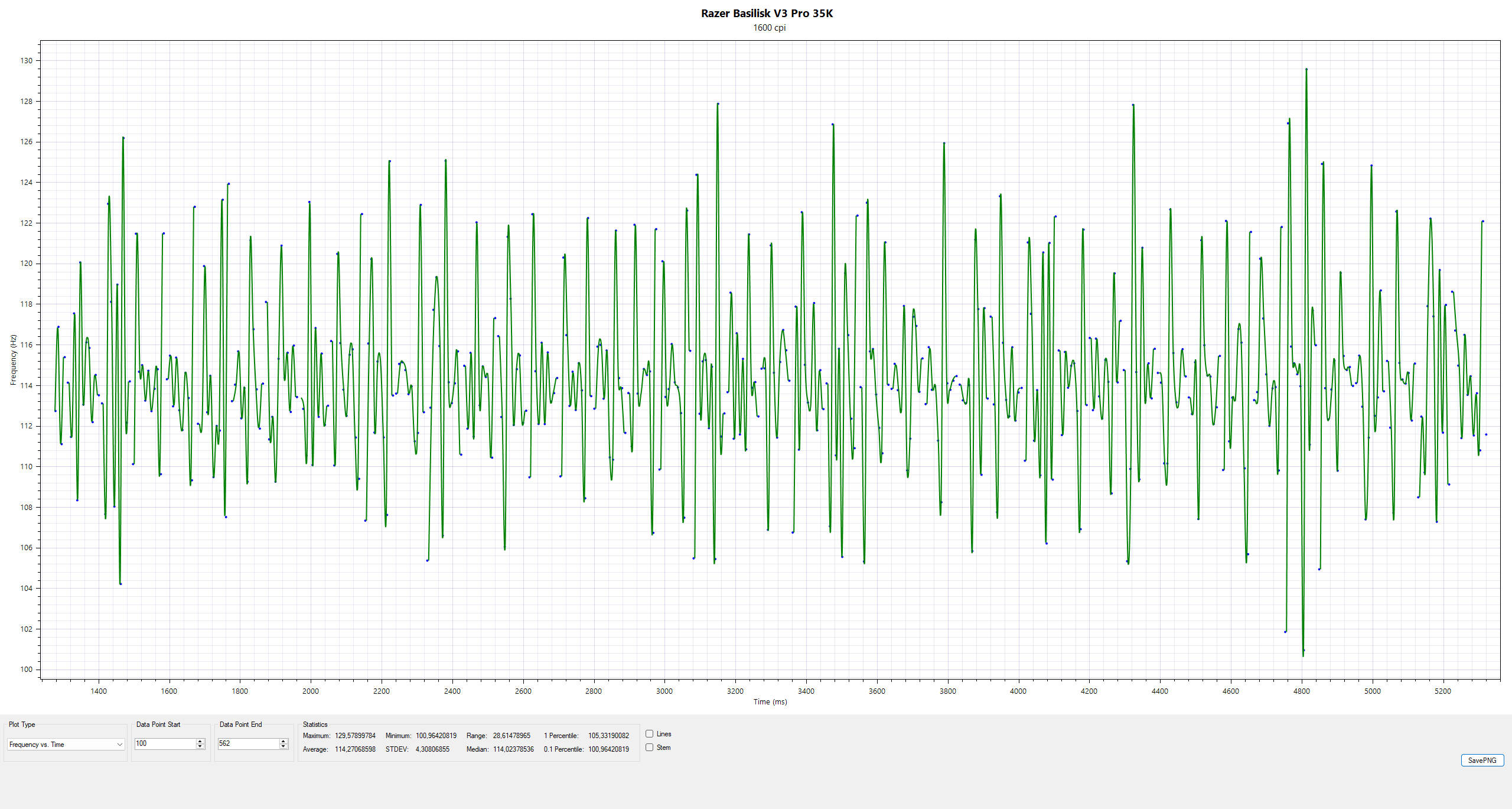Increase Data Point Start with up arrow

[x=200, y=741]
